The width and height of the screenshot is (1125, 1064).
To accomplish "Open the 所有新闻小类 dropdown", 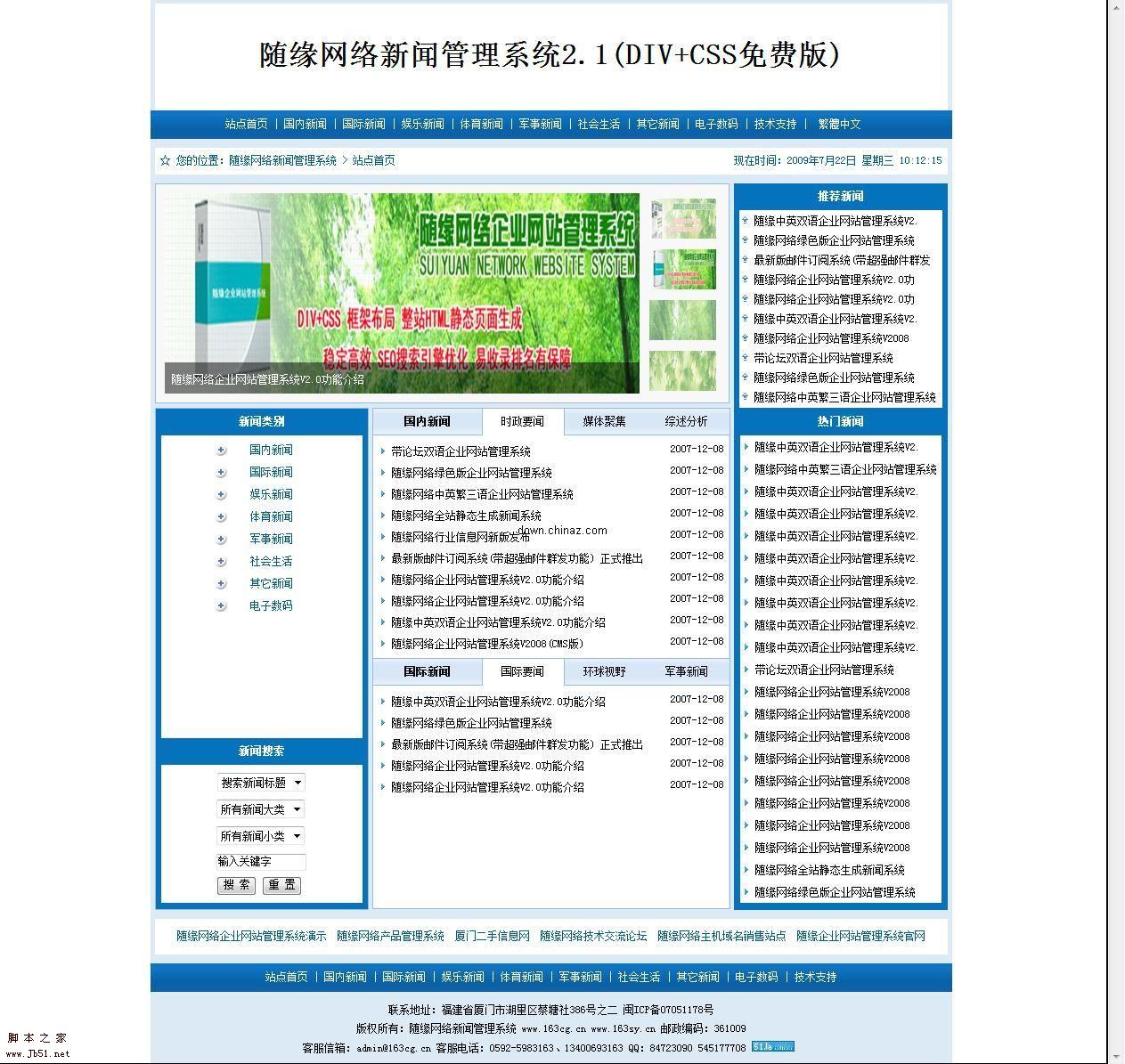I will click(261, 836).
